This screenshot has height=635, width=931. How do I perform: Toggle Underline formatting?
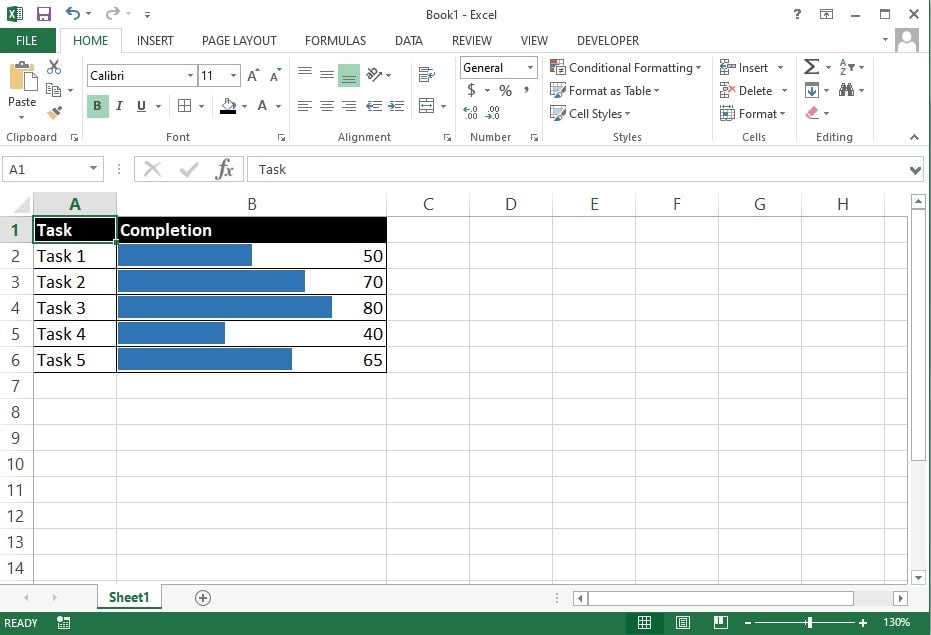[141, 106]
